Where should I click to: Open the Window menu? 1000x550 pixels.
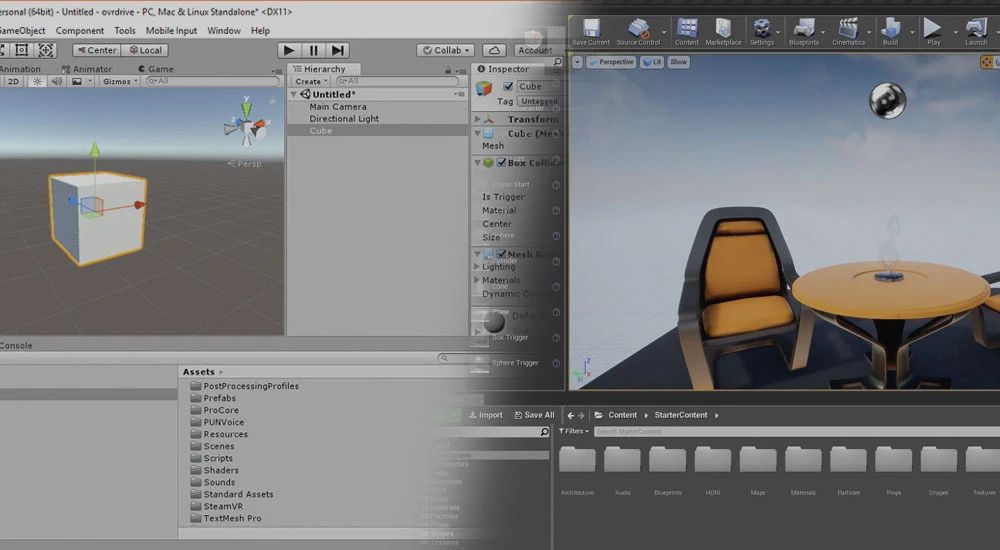224,31
